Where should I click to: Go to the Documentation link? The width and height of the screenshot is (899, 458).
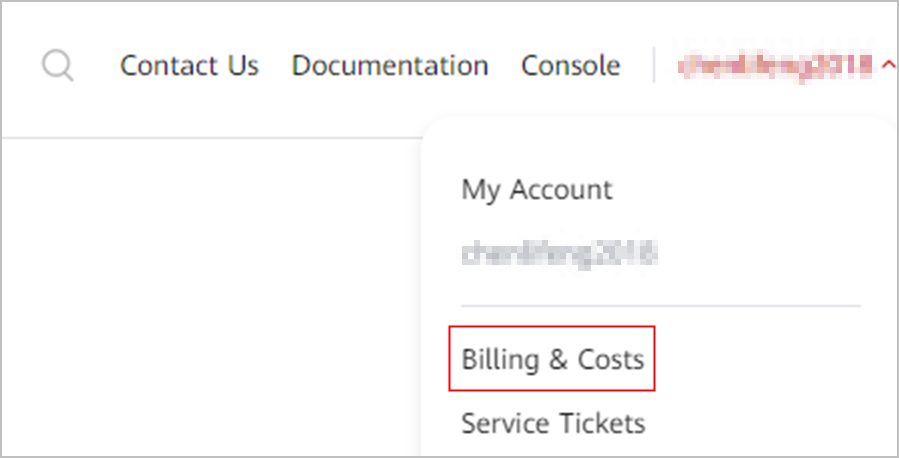coord(390,66)
